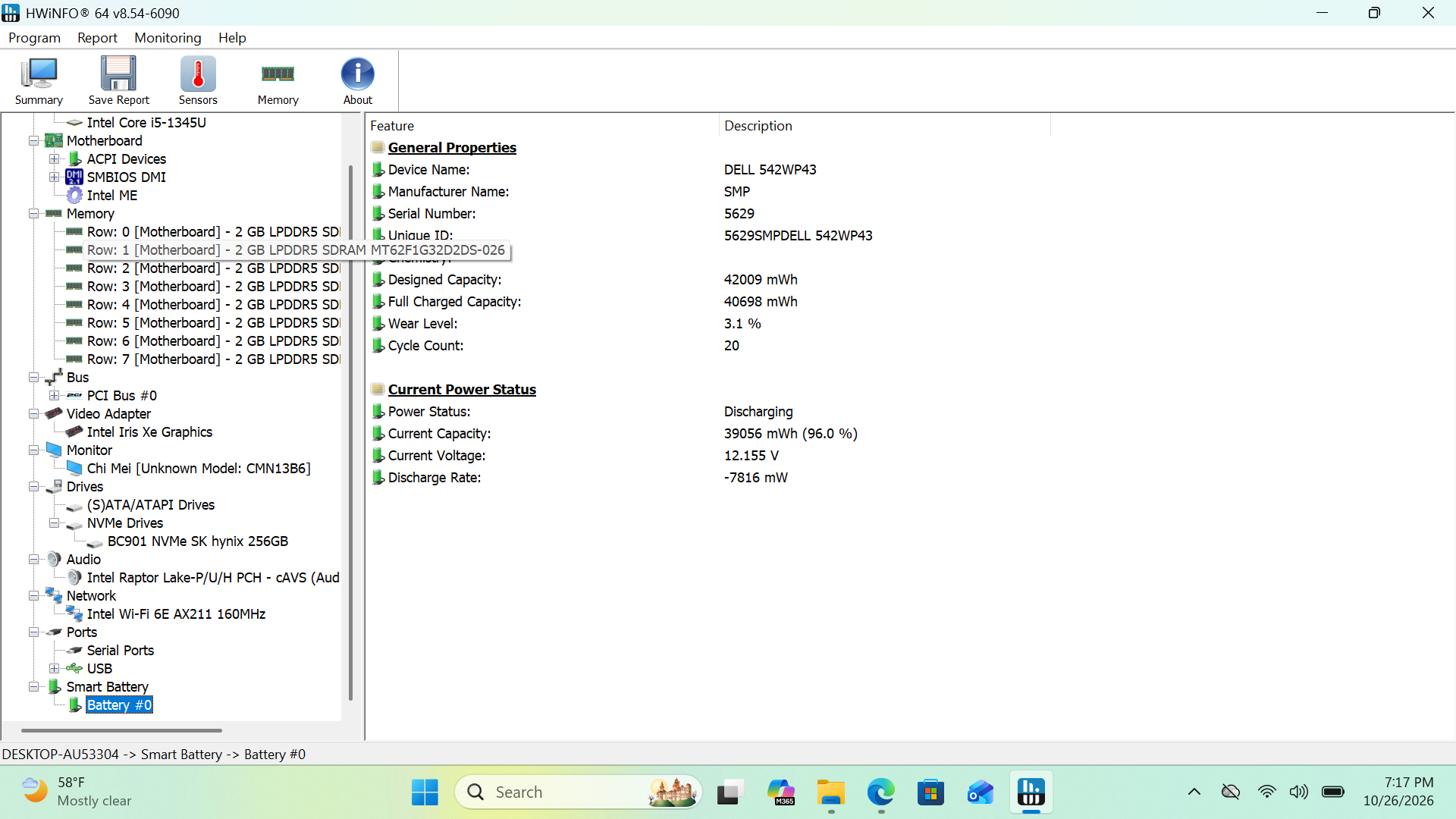The image size is (1456, 819).
Task: Collapse the Memory tree node
Action: pos(33,214)
